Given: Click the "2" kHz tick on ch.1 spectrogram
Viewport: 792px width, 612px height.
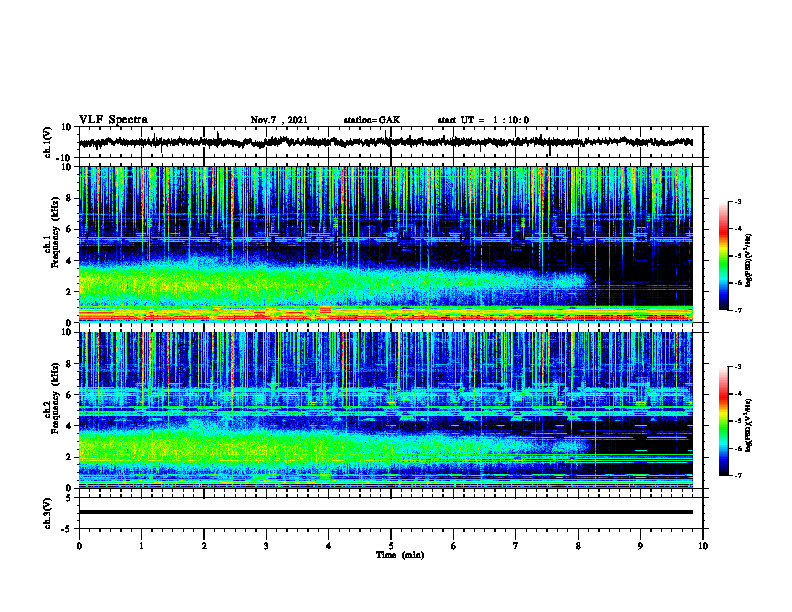Looking at the screenshot, I should point(69,292).
